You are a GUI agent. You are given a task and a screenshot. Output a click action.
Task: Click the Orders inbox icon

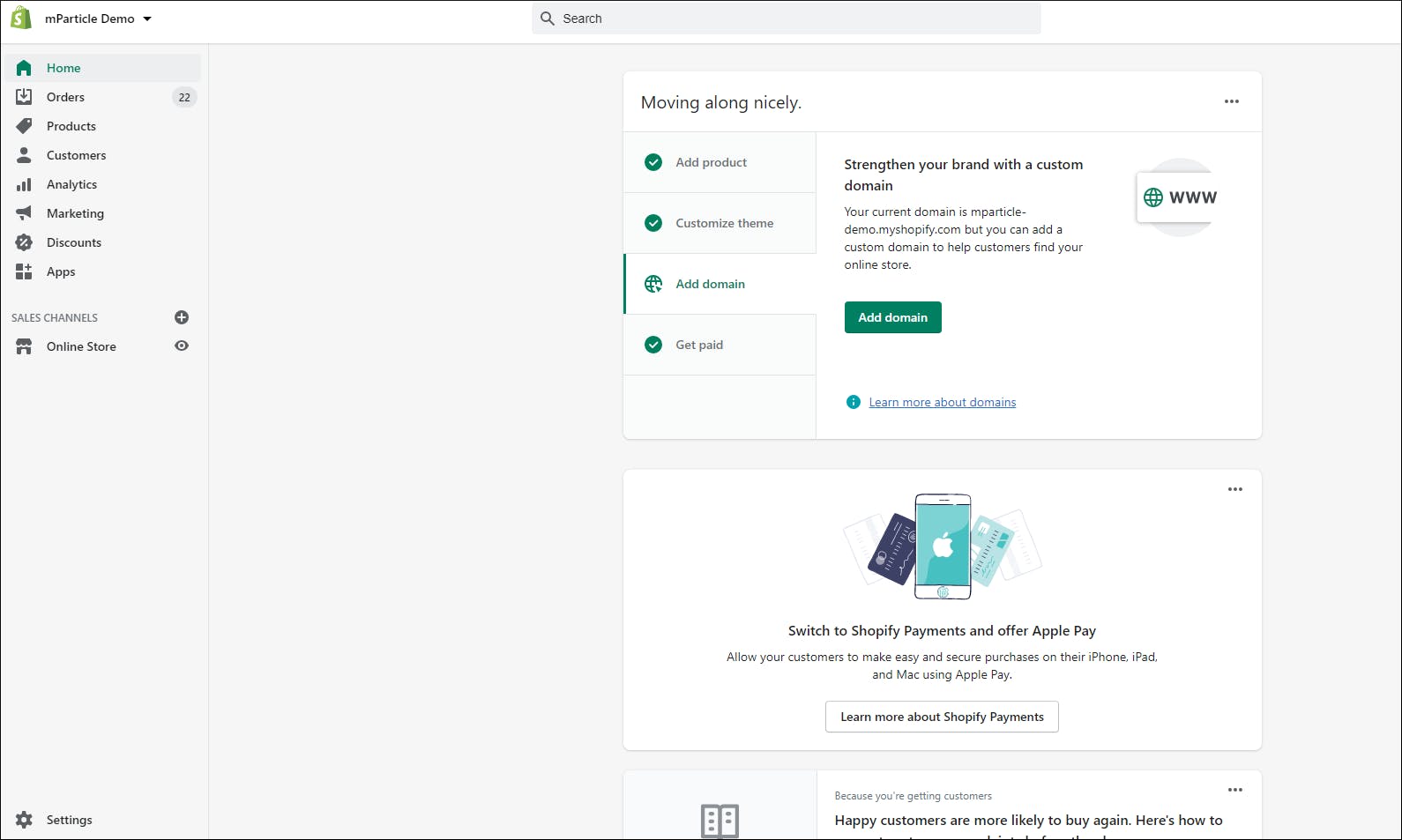coord(24,97)
